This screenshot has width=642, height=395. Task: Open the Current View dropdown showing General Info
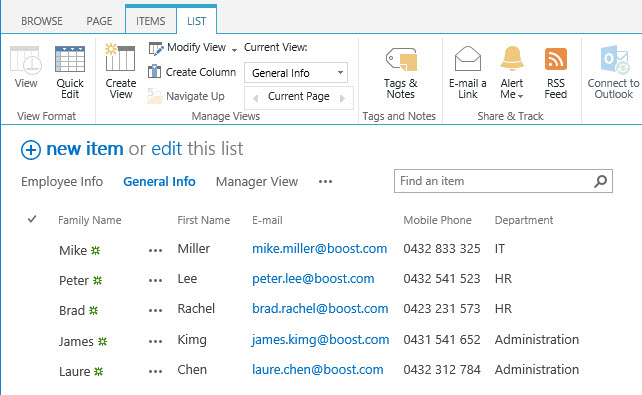click(x=296, y=73)
